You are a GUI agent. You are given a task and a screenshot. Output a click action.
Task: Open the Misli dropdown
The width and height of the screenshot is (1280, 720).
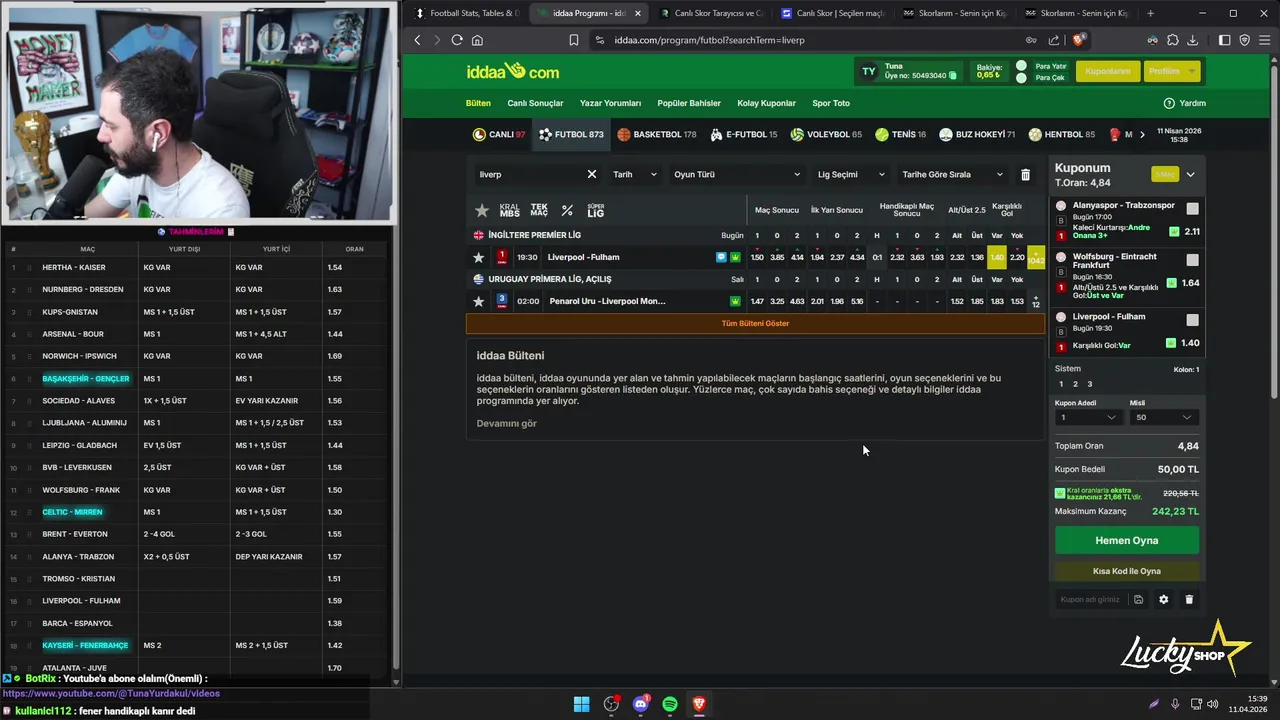(1164, 417)
